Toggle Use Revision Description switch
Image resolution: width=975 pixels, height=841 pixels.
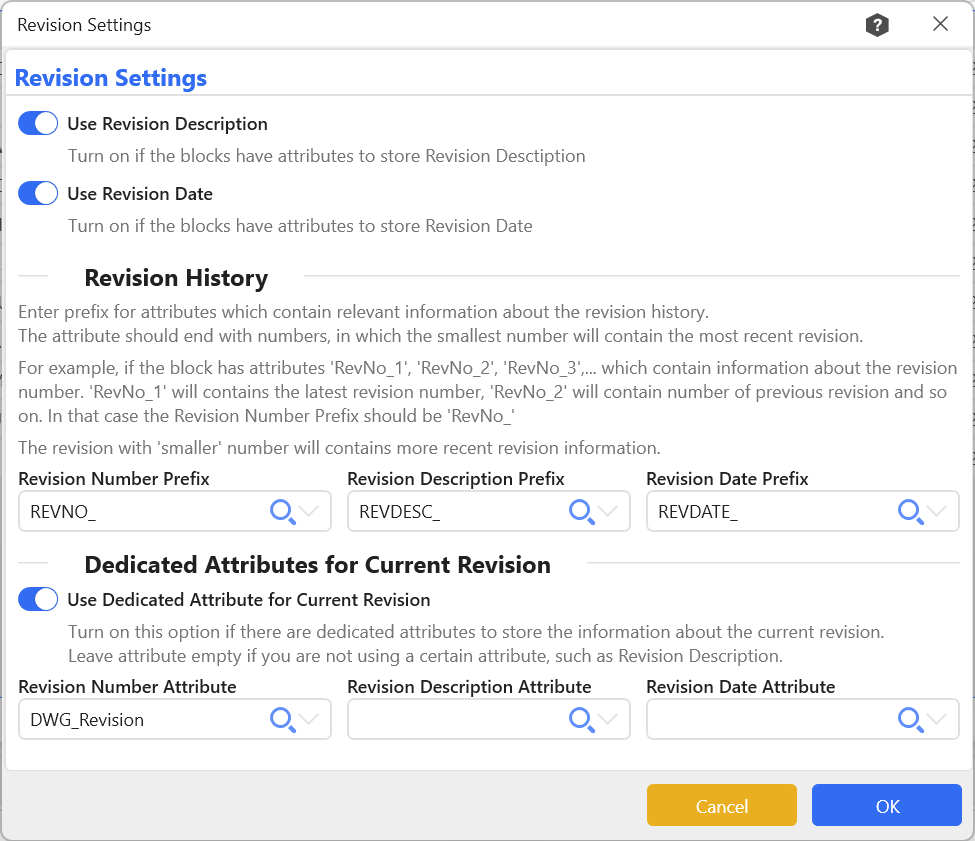click(x=38, y=124)
